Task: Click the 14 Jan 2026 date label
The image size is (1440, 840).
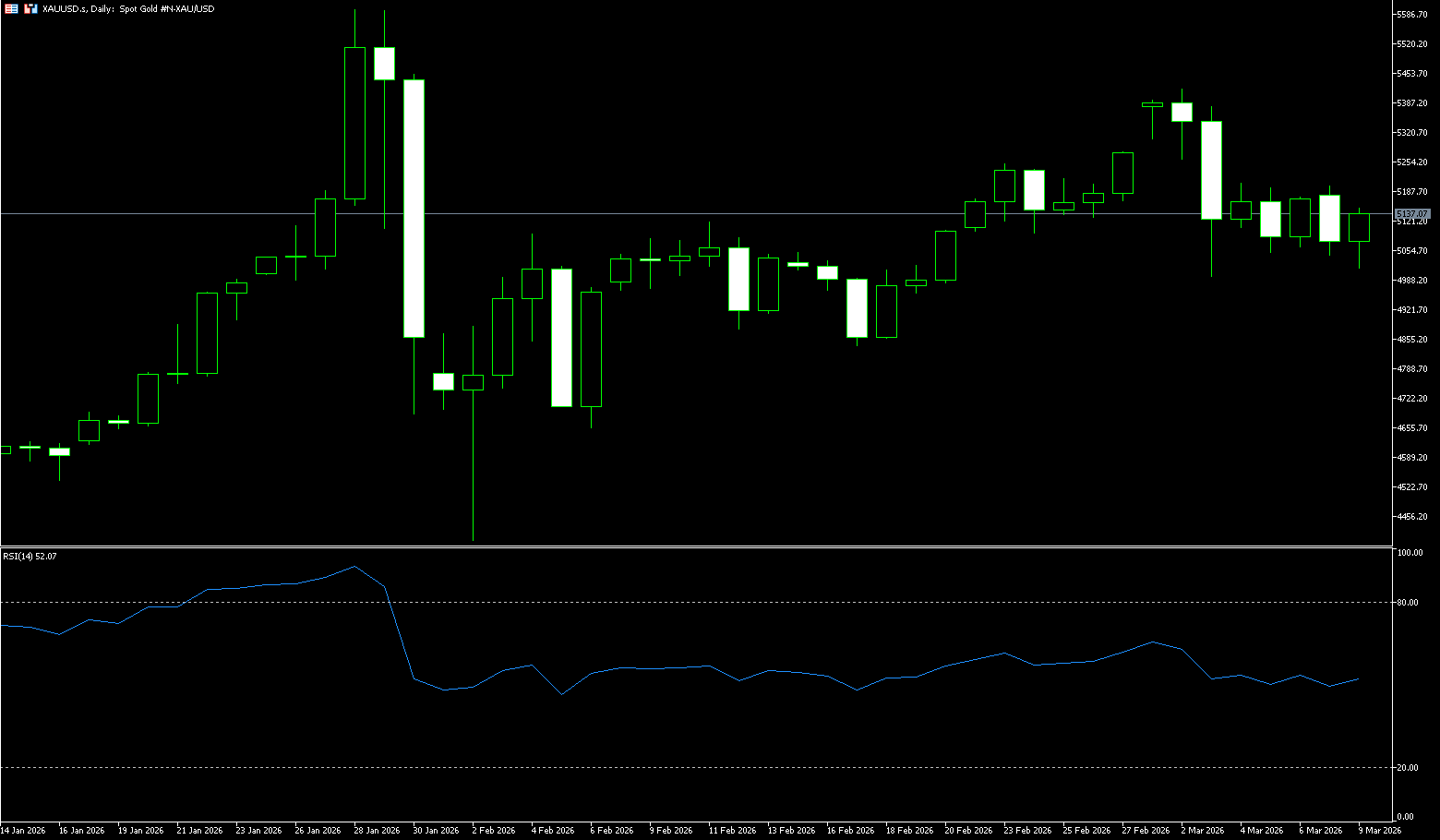Action: coord(23,830)
